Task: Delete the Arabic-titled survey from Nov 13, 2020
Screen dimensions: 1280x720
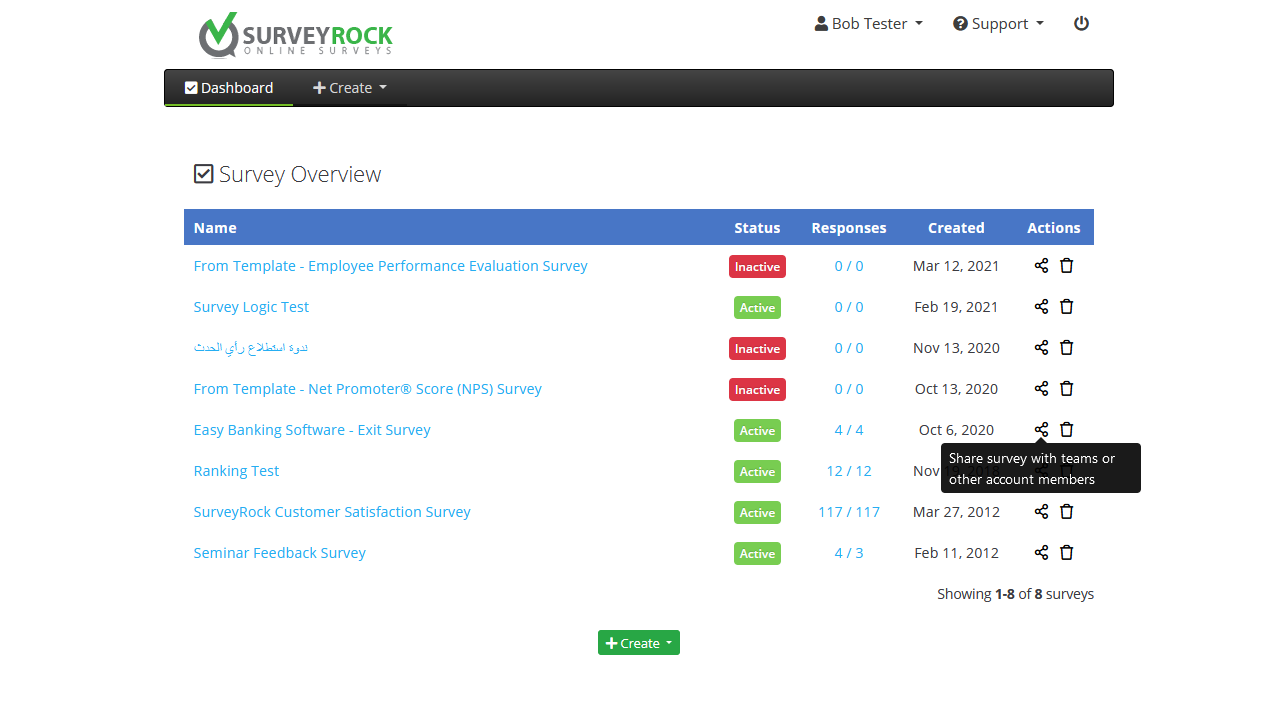Action: coord(1066,348)
